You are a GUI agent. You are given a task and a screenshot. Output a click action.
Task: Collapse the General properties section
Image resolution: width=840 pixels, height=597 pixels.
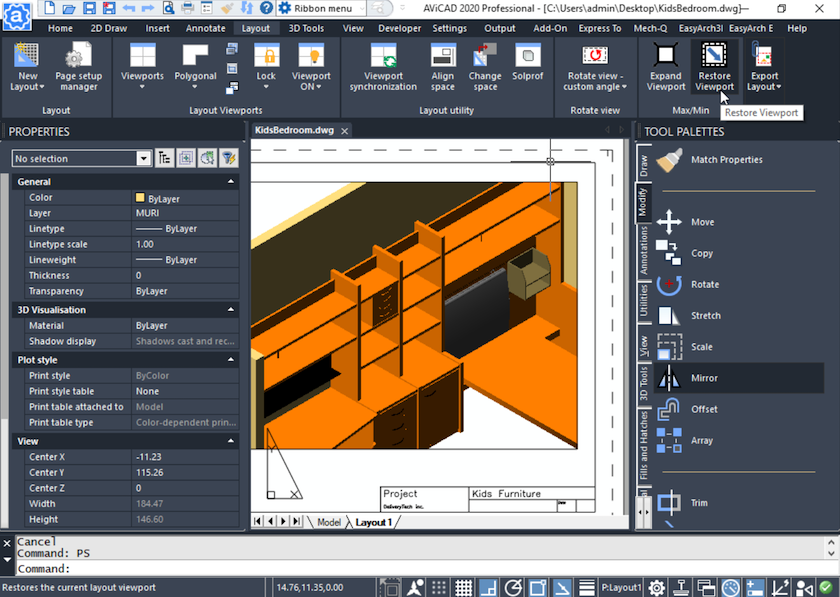[x=231, y=182]
